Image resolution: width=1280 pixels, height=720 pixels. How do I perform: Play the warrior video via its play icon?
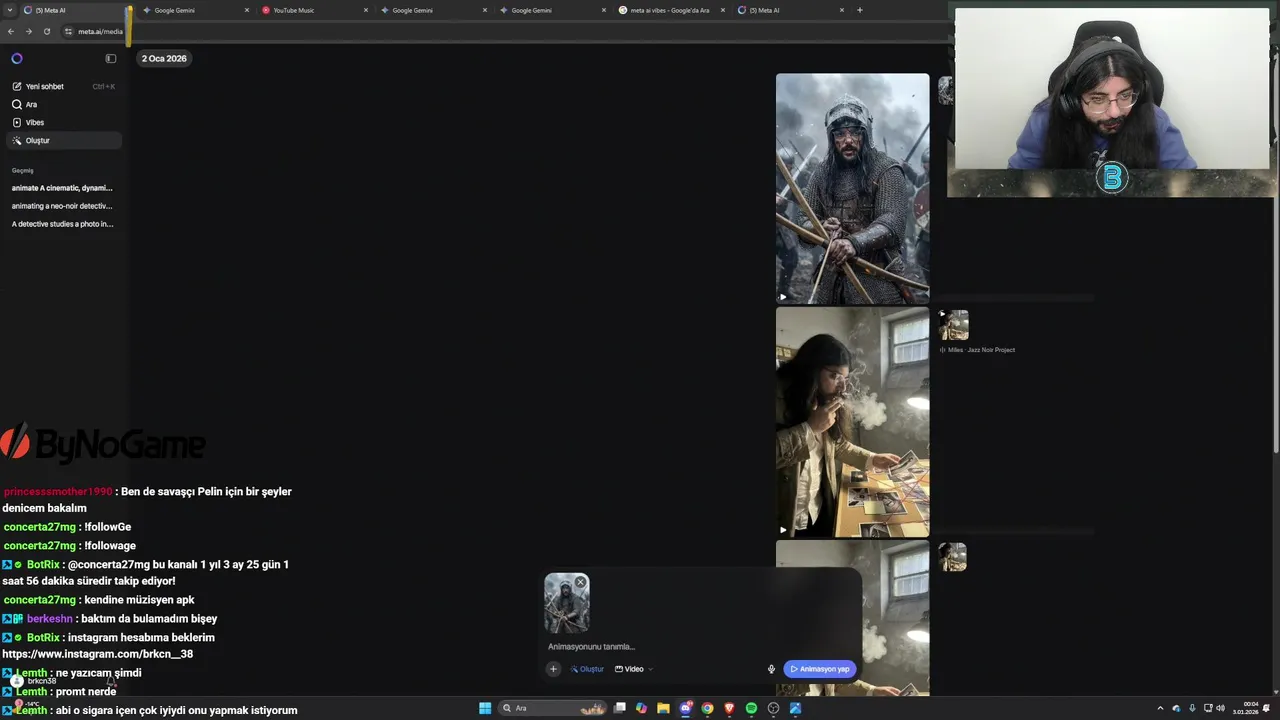click(x=783, y=296)
